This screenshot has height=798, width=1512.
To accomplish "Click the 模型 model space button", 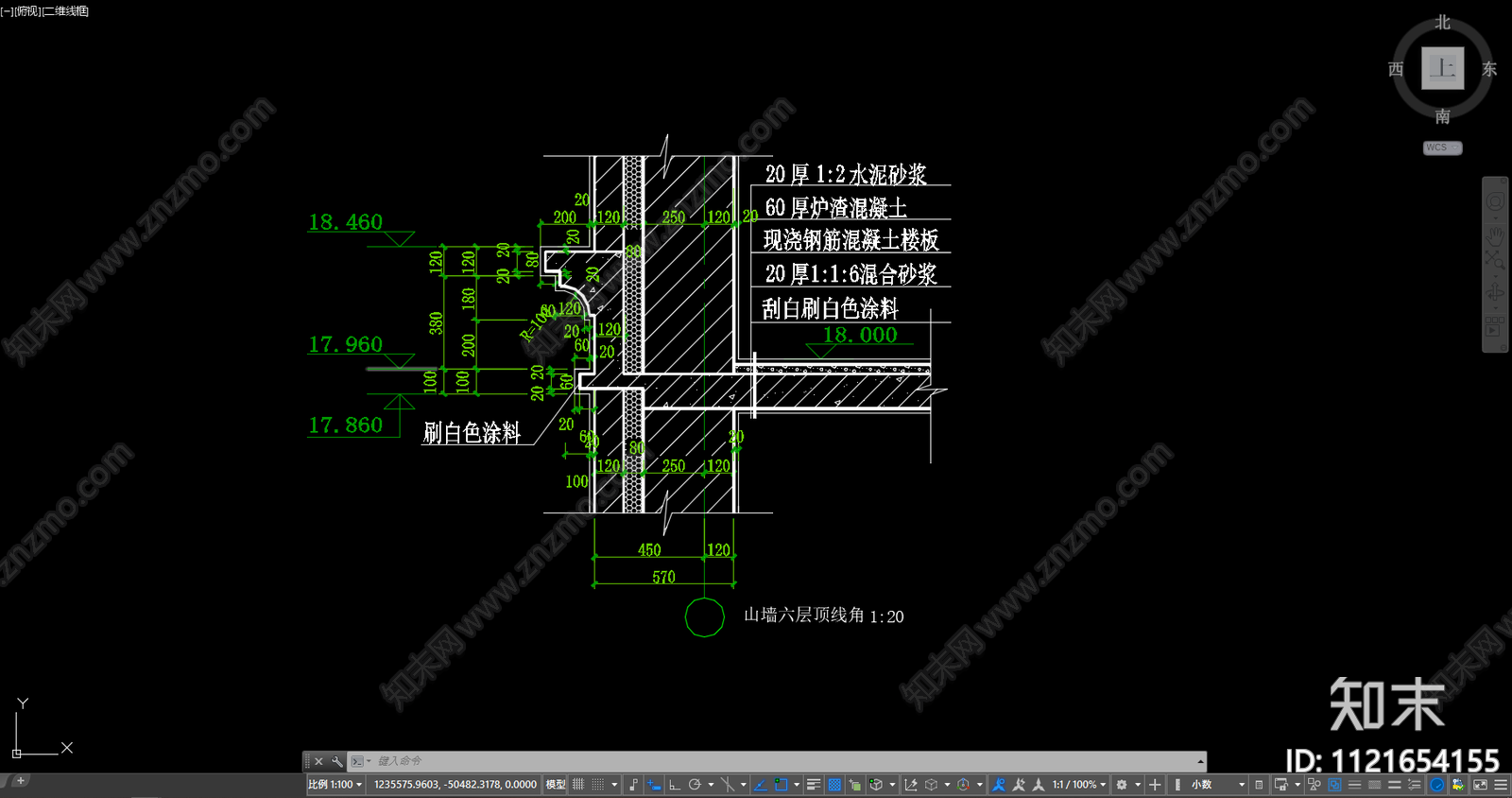I will tap(556, 785).
